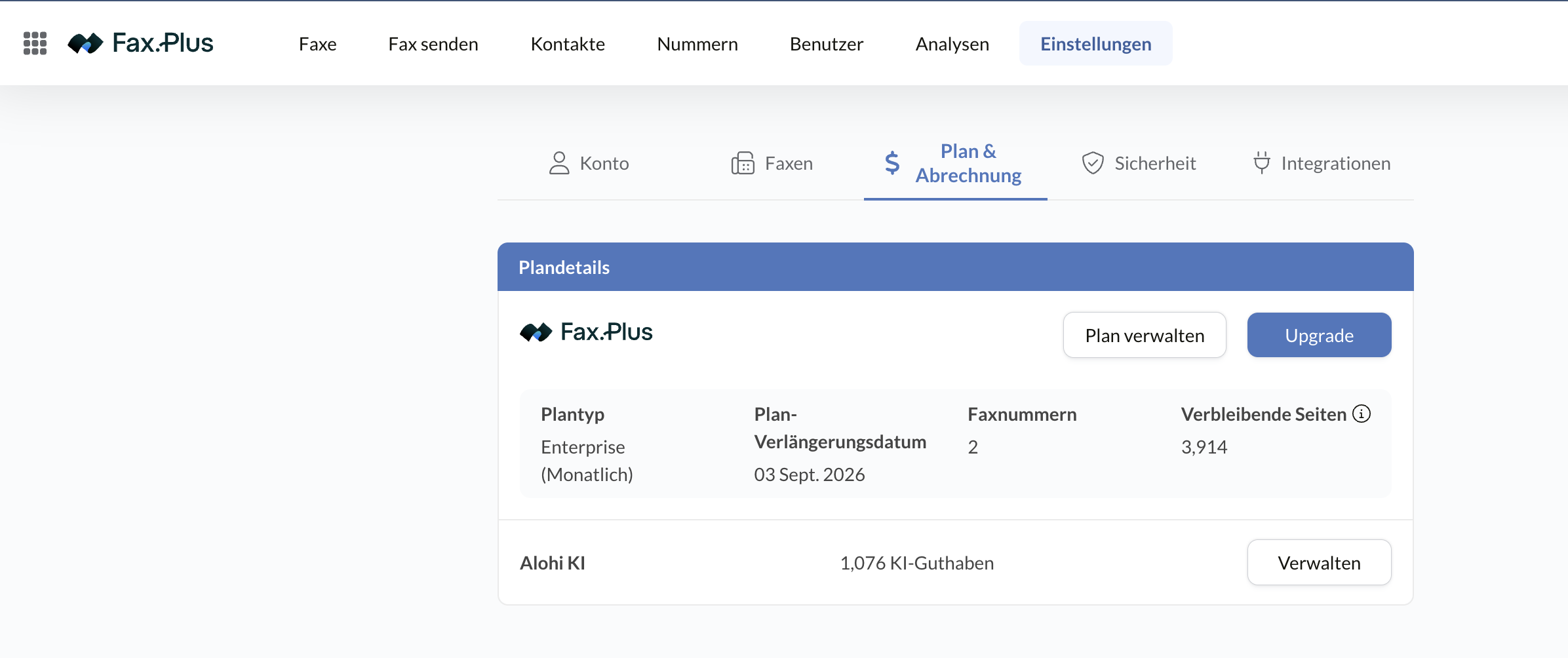
Task: Click the 1,076 KI-Guthaben text
Action: [917, 563]
